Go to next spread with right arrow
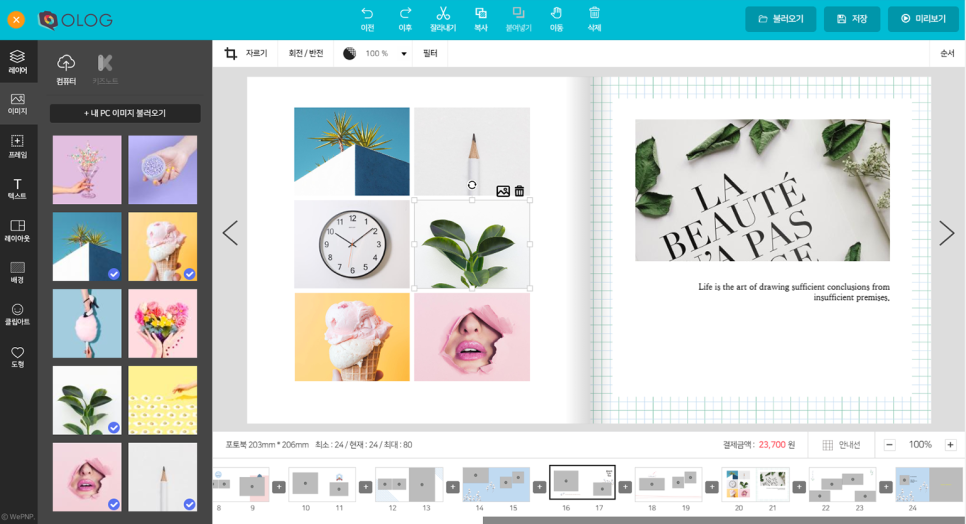This screenshot has height=524, width=966. click(946, 233)
